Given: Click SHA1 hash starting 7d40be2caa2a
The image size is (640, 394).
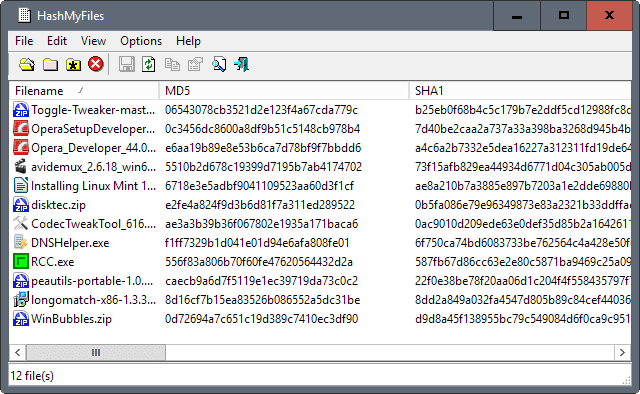Looking at the screenshot, I should coord(523,129).
